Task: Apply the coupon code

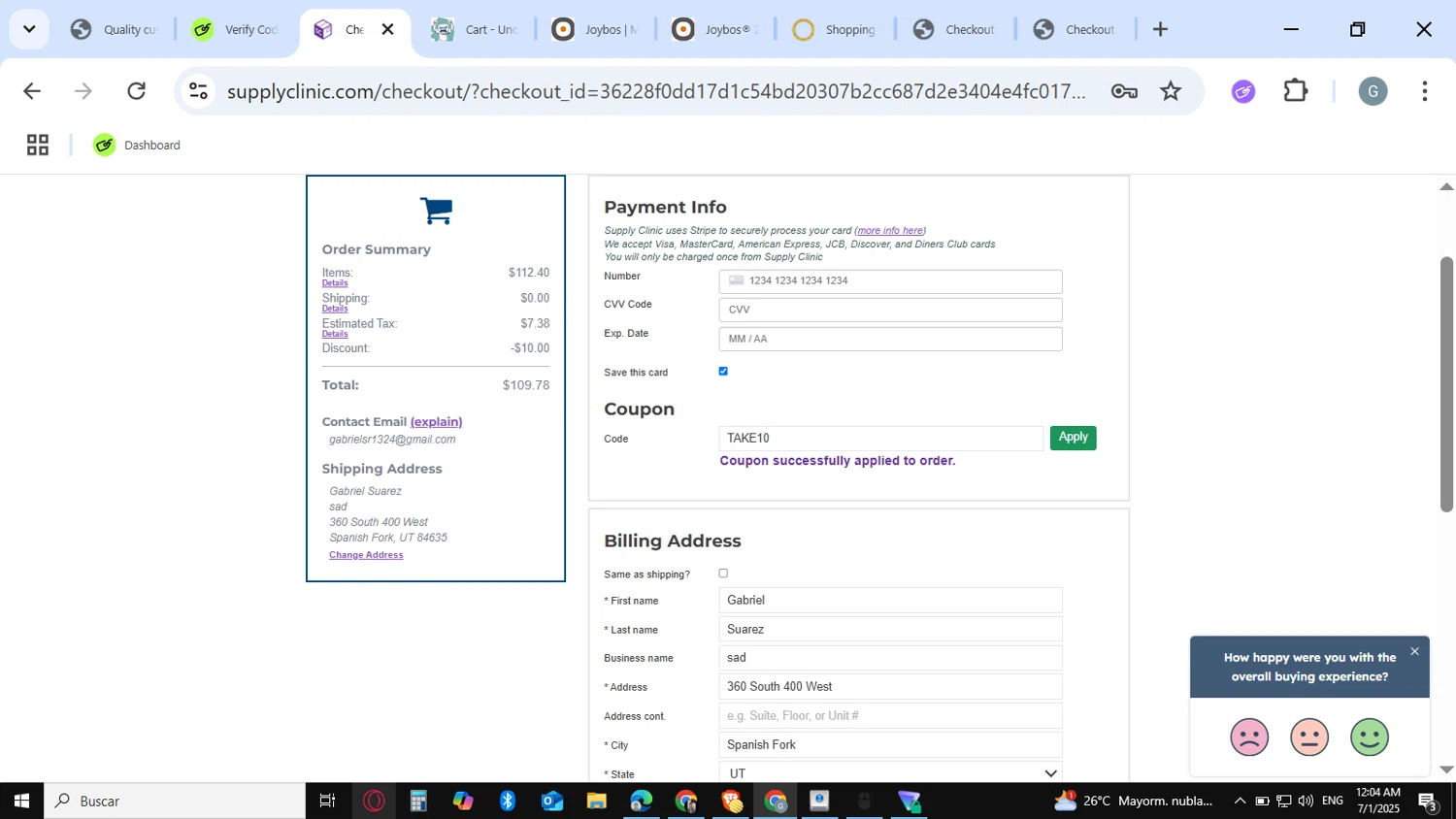Action: (1074, 438)
